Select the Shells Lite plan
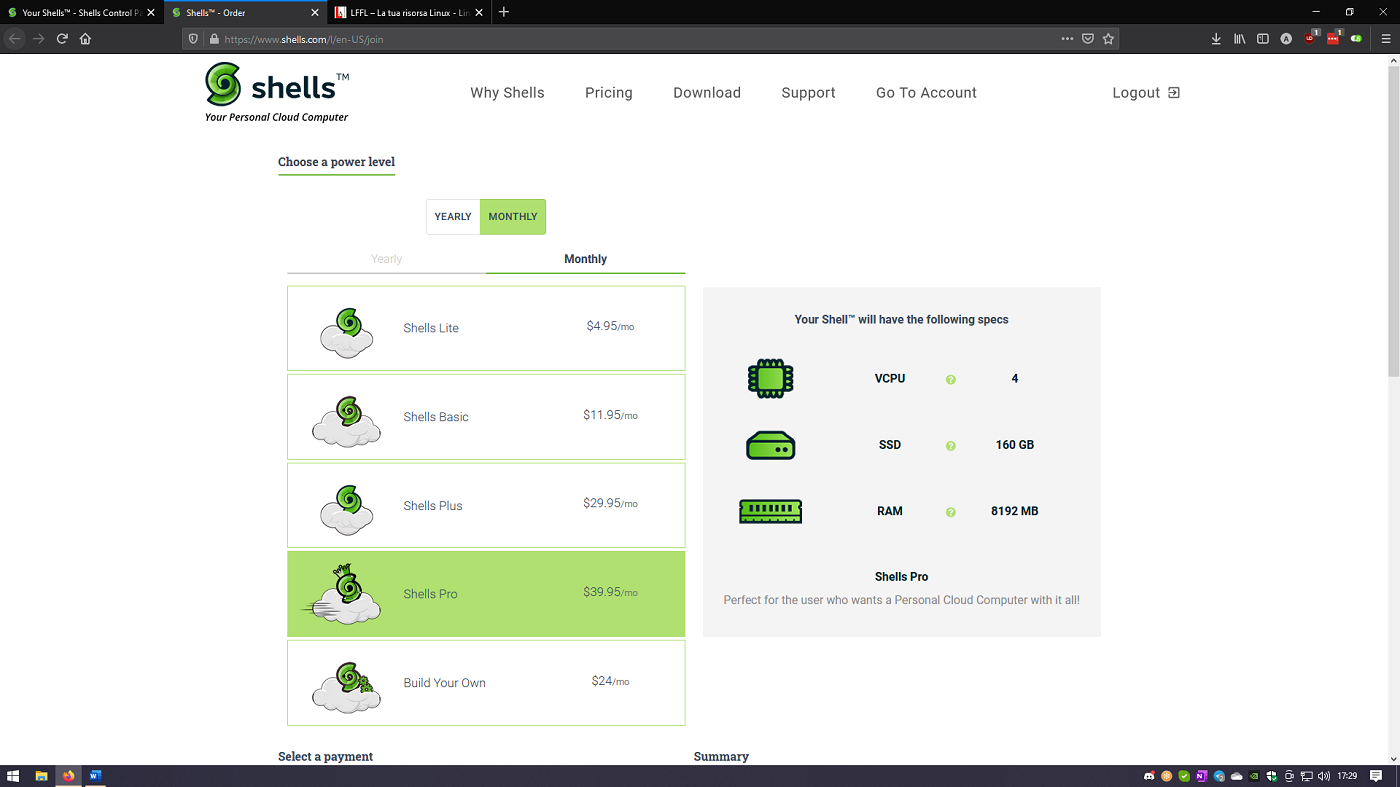Screen dimensions: 1400x787 (x=486, y=328)
